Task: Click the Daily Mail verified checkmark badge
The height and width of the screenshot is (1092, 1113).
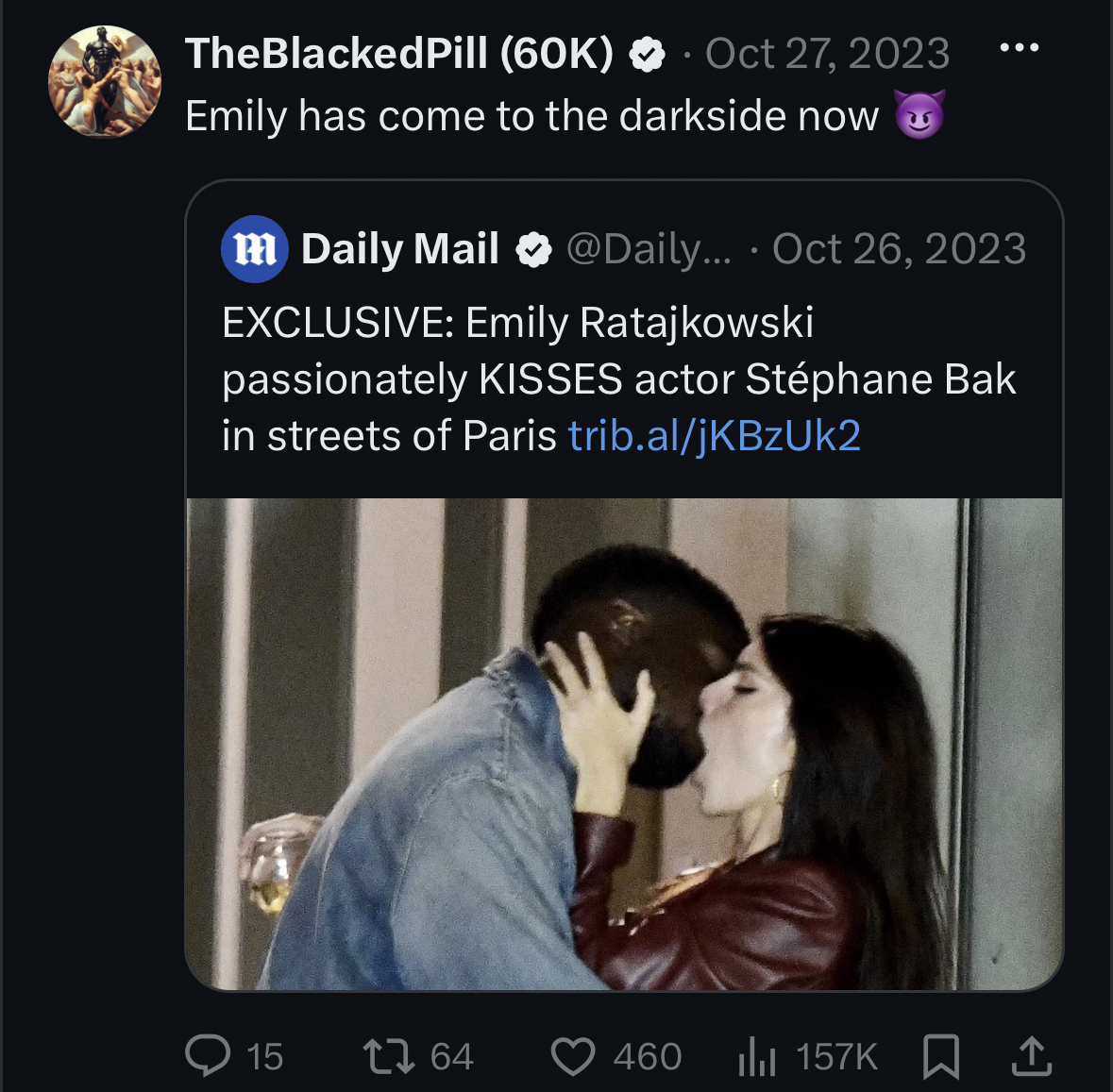Action: click(533, 250)
